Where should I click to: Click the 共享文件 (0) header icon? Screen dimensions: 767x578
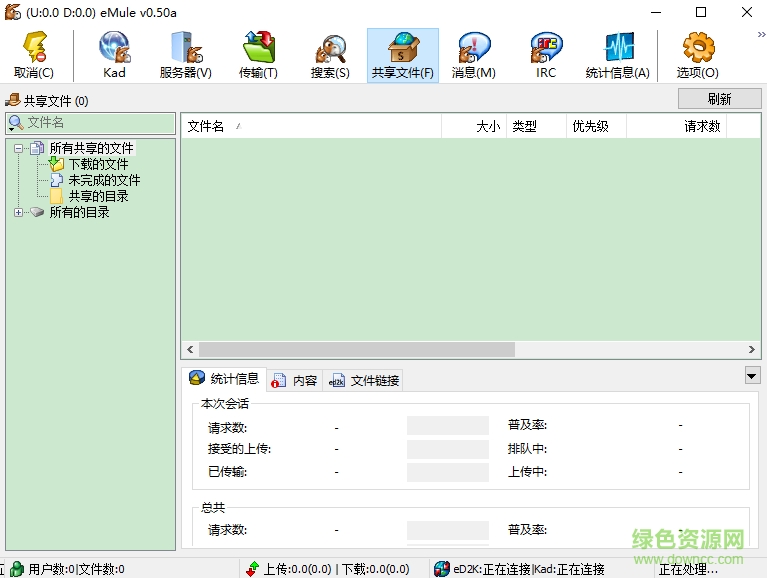(x=12, y=100)
